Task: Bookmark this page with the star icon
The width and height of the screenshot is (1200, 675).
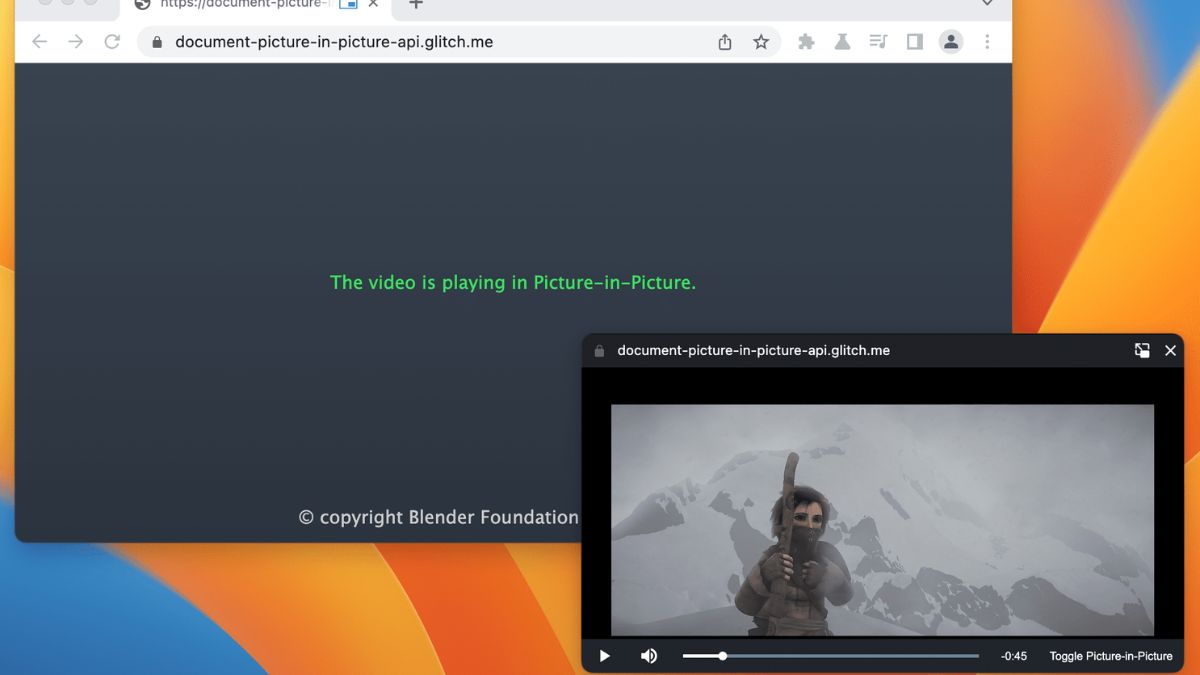Action: tap(761, 42)
